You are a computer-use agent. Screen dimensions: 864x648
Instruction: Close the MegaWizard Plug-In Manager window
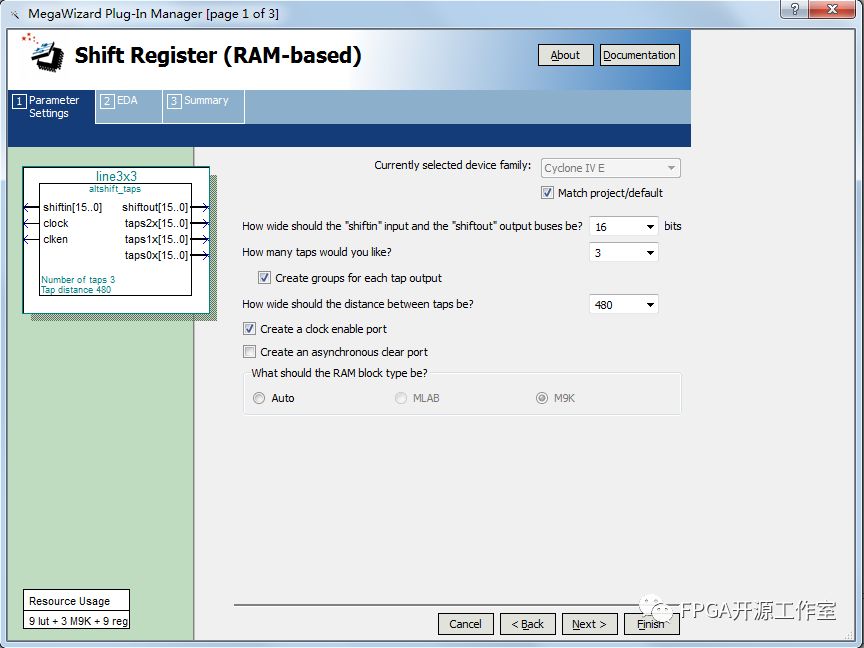click(833, 11)
